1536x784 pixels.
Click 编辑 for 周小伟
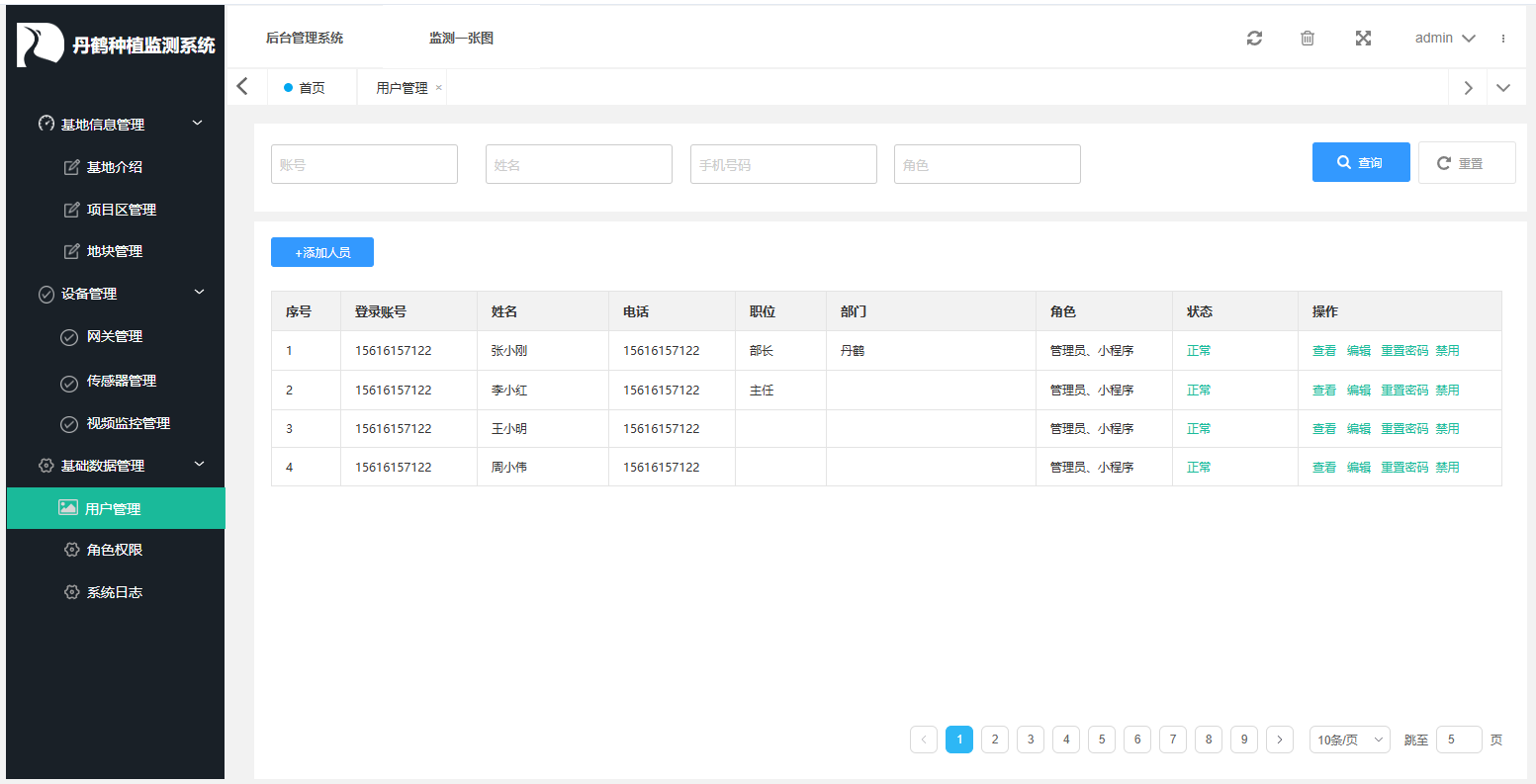[x=1359, y=468]
